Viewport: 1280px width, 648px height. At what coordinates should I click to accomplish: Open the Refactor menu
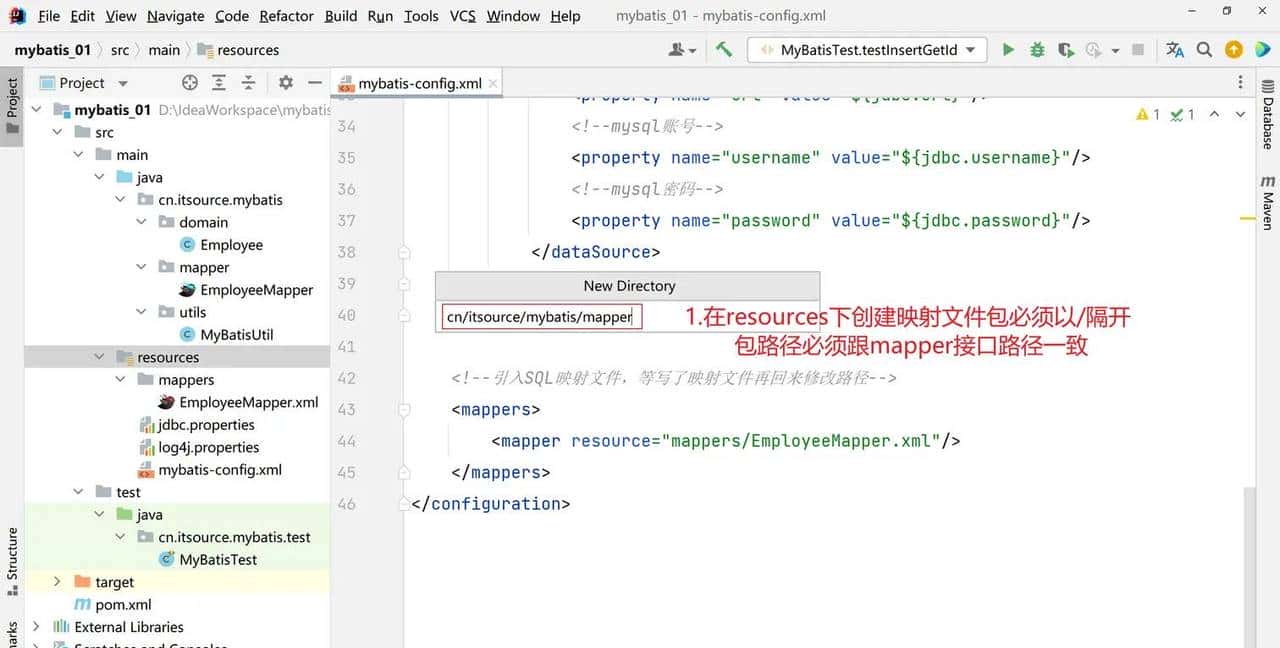pos(286,16)
